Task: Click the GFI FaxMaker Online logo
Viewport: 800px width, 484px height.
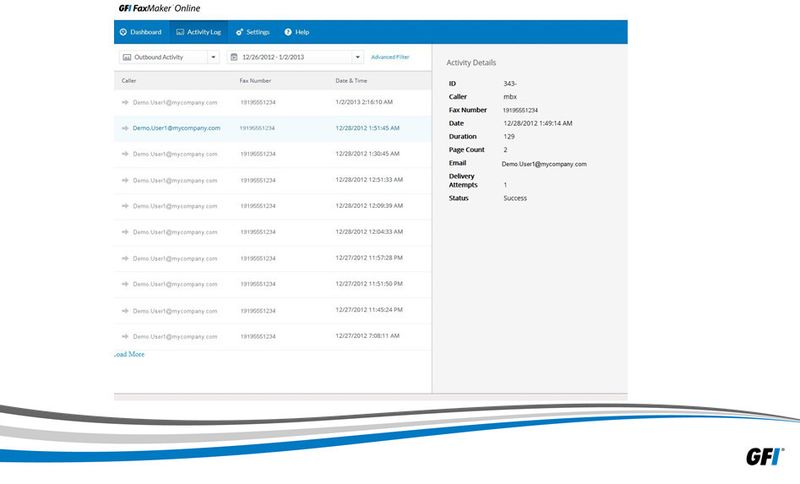Action: tap(159, 8)
